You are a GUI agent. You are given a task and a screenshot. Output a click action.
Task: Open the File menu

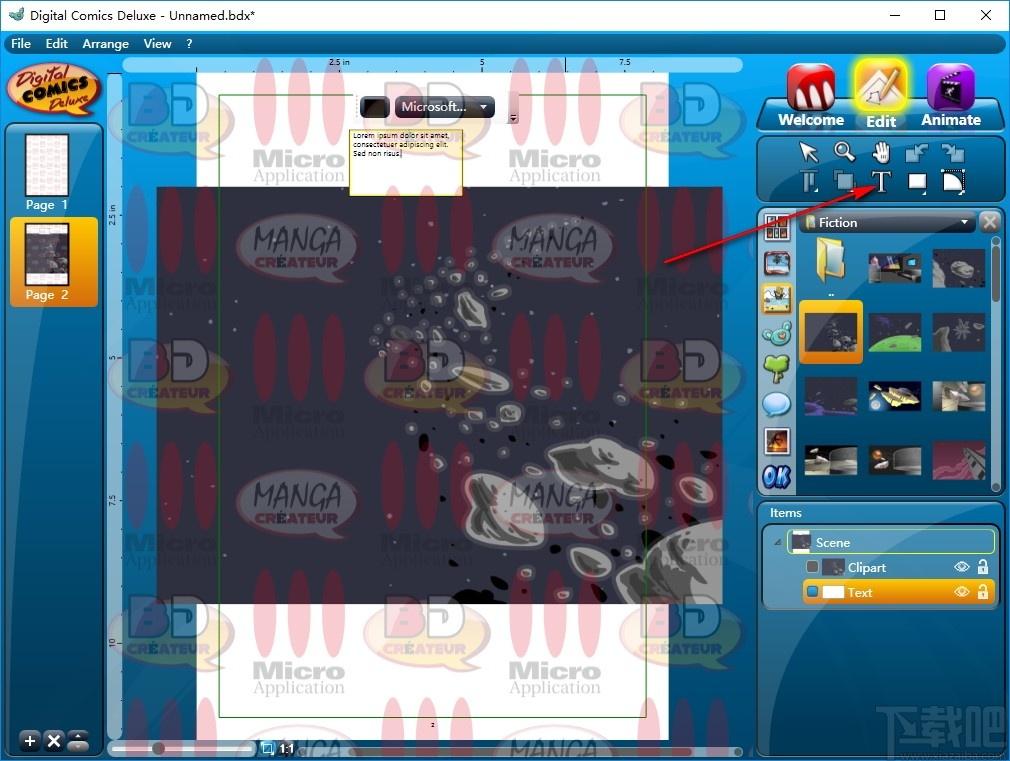click(21, 44)
